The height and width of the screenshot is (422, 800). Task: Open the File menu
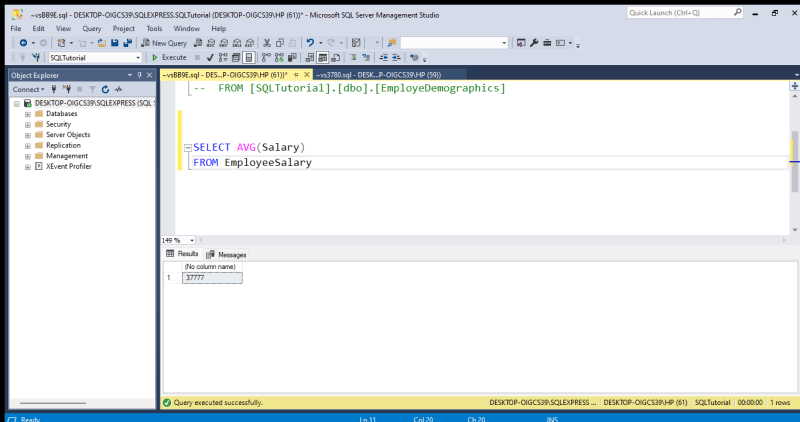click(16, 29)
